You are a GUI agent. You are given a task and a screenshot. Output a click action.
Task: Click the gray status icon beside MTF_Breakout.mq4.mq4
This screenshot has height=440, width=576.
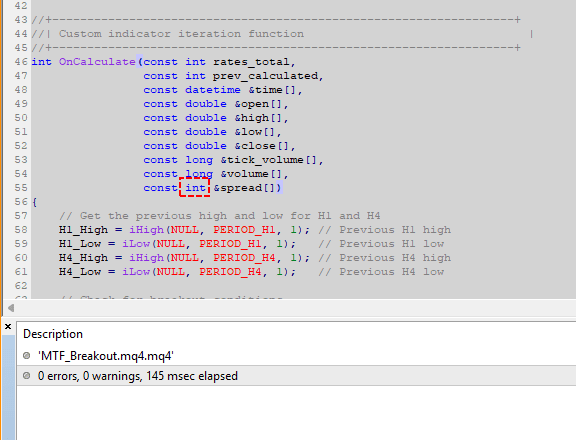tap(26, 356)
